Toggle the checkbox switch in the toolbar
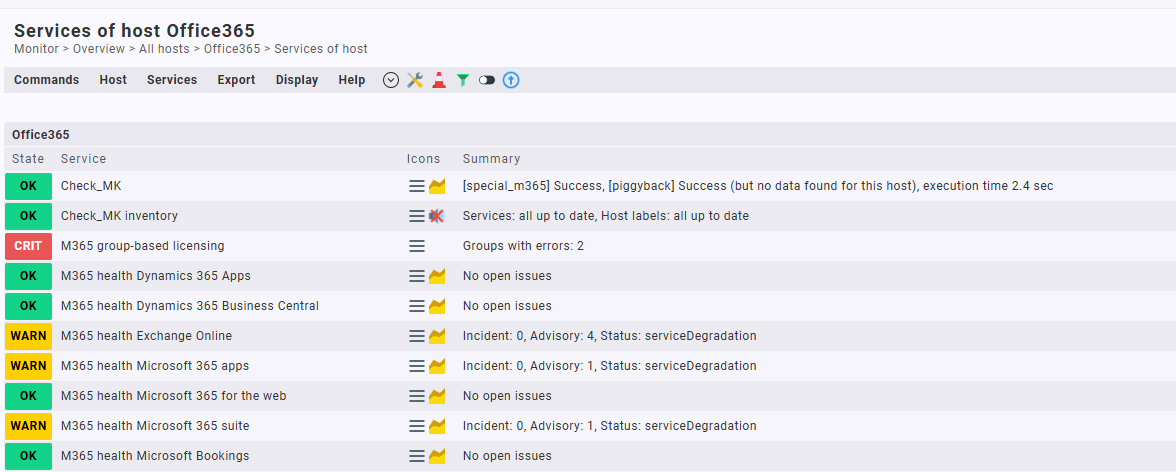 coord(487,80)
